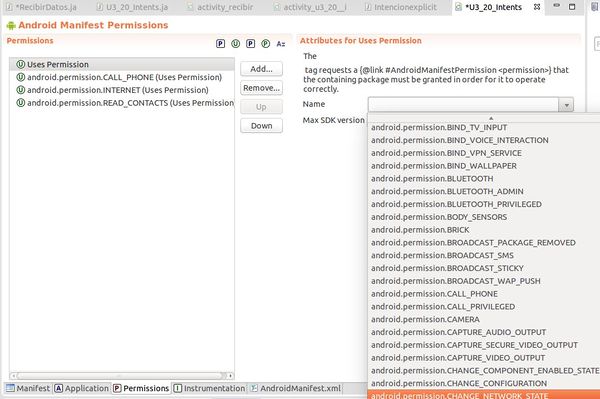
Task: Choose android.permission.BODY_SENSORS from dropdown
Action: (484, 217)
